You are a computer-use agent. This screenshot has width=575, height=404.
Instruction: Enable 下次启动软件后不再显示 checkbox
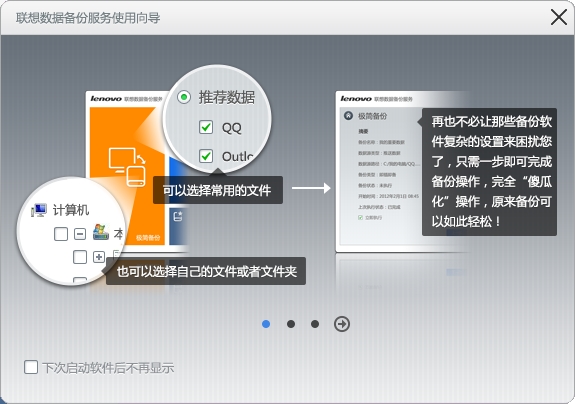pos(31,367)
